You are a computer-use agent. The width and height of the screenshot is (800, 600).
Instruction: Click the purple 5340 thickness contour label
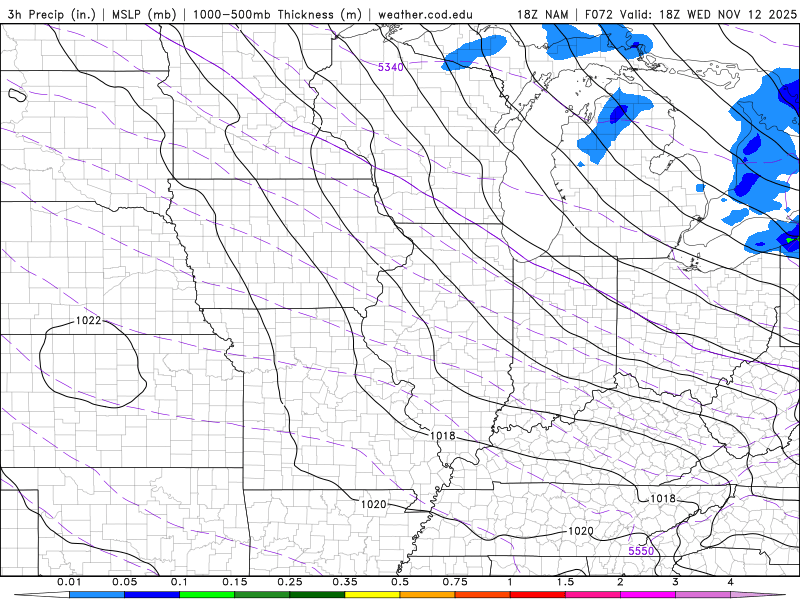391,67
